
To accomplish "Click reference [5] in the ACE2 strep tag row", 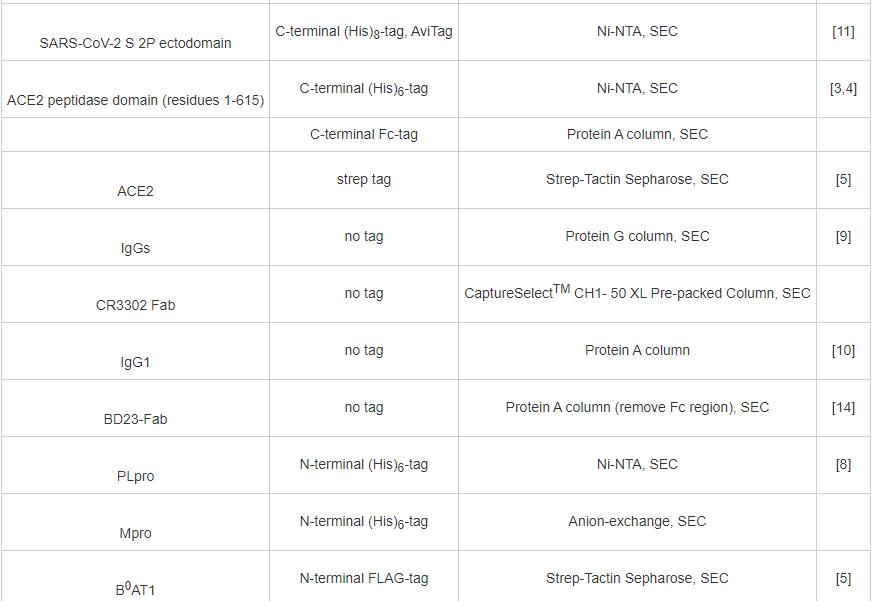I will tap(843, 180).
